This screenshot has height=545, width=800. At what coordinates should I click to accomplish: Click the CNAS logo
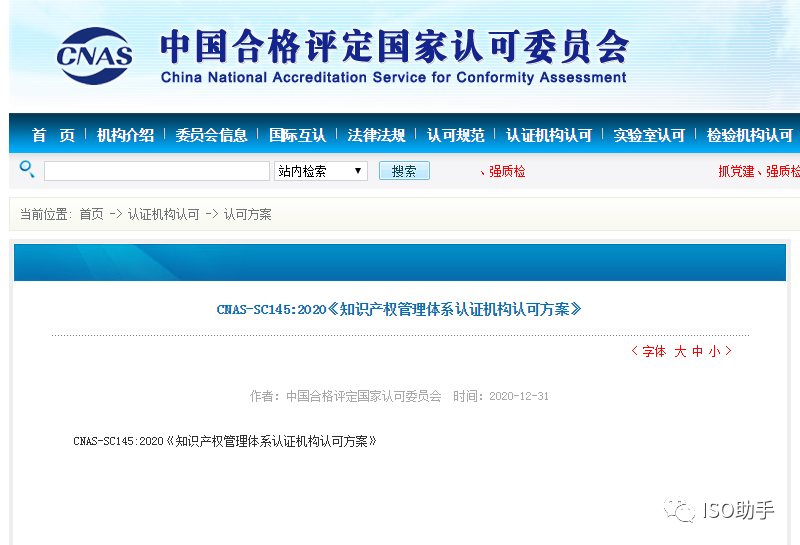[x=94, y=56]
